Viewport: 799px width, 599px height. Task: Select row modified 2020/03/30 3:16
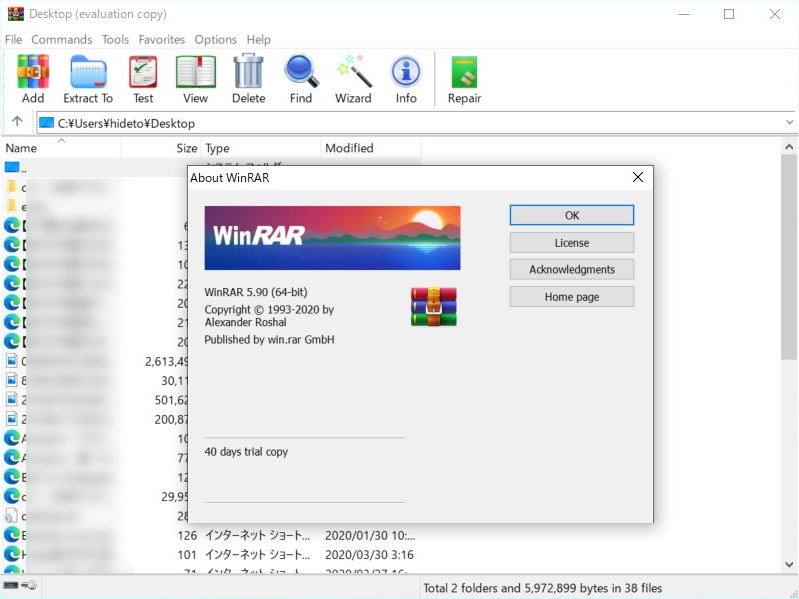tap(211, 555)
